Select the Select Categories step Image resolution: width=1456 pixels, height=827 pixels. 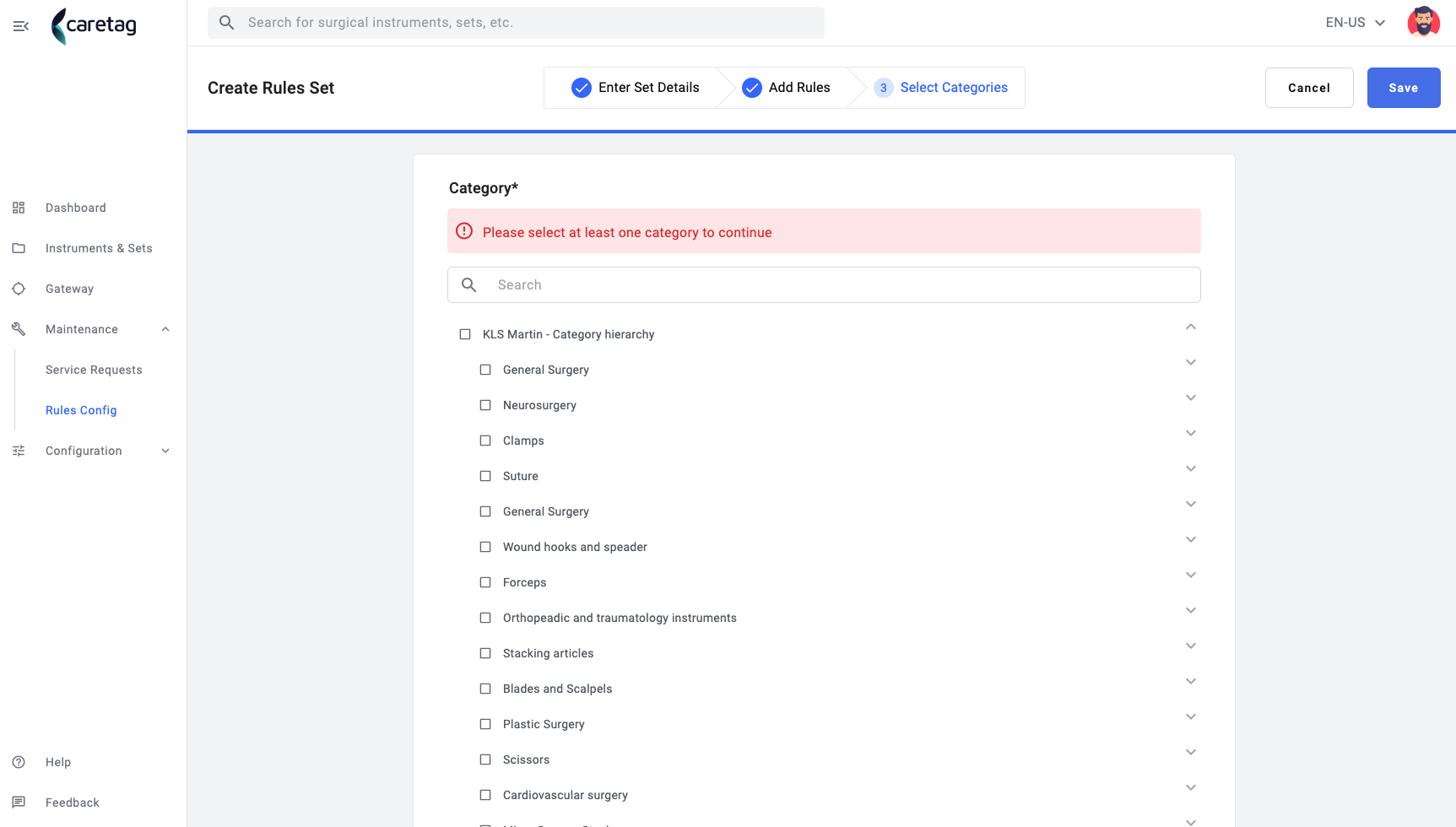click(x=941, y=88)
